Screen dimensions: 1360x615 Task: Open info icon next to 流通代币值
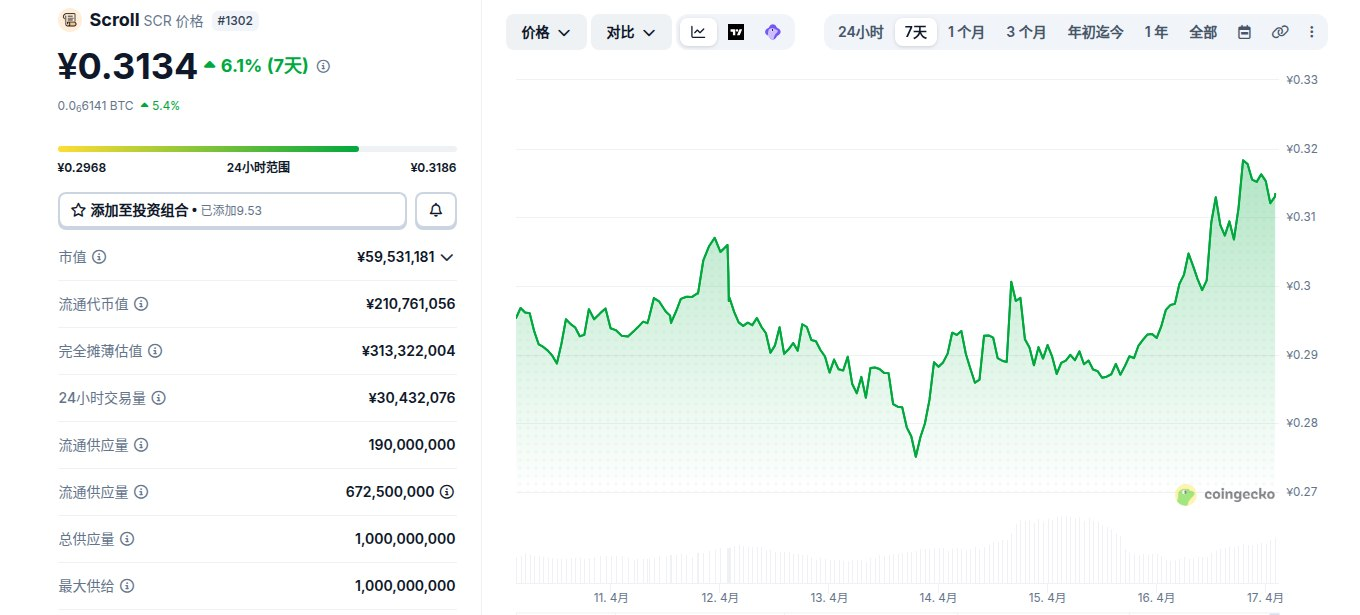tap(141, 304)
